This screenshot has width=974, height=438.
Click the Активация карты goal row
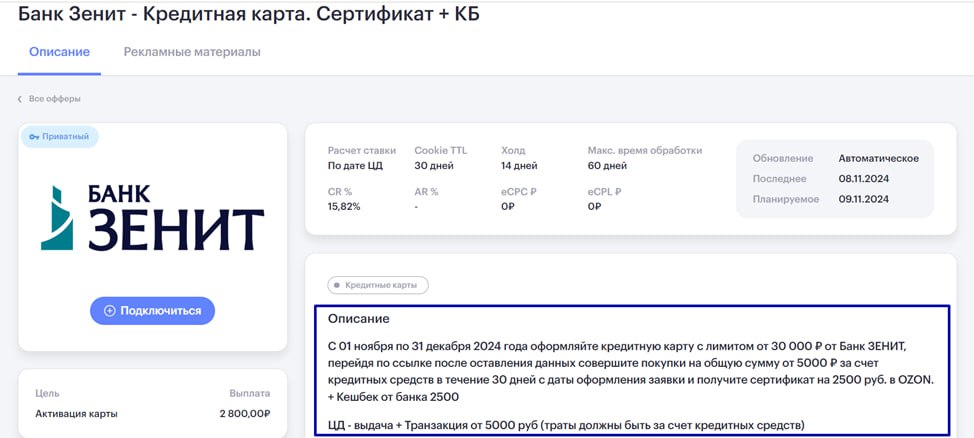pyautogui.click(x=153, y=414)
